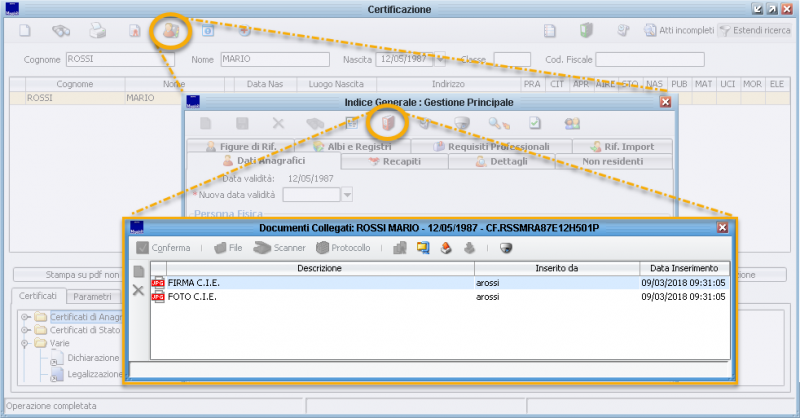Click the X delete icon beside document list

coord(138,290)
